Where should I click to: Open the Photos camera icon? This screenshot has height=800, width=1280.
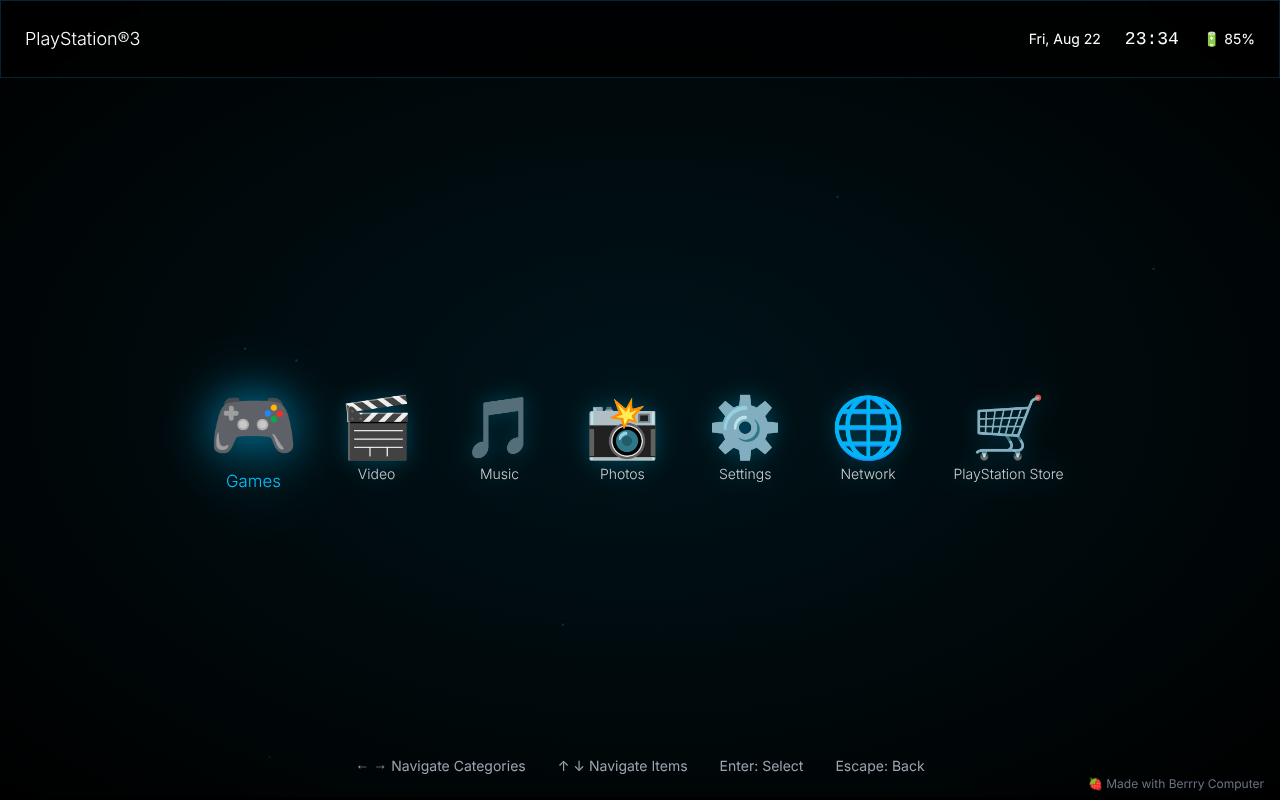coord(622,427)
